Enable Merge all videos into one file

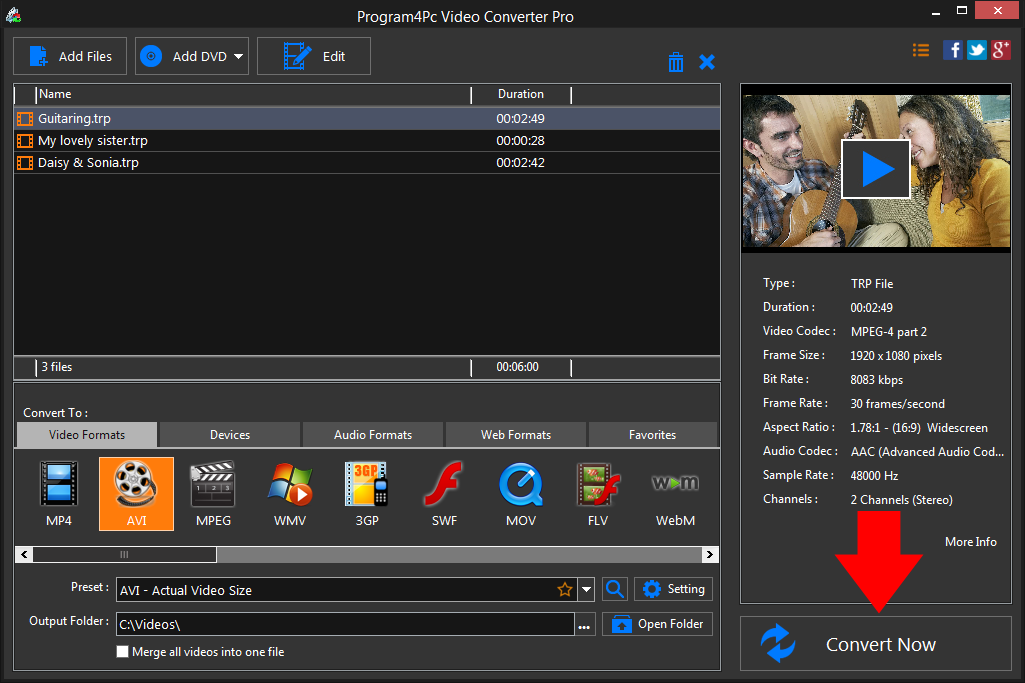(122, 651)
